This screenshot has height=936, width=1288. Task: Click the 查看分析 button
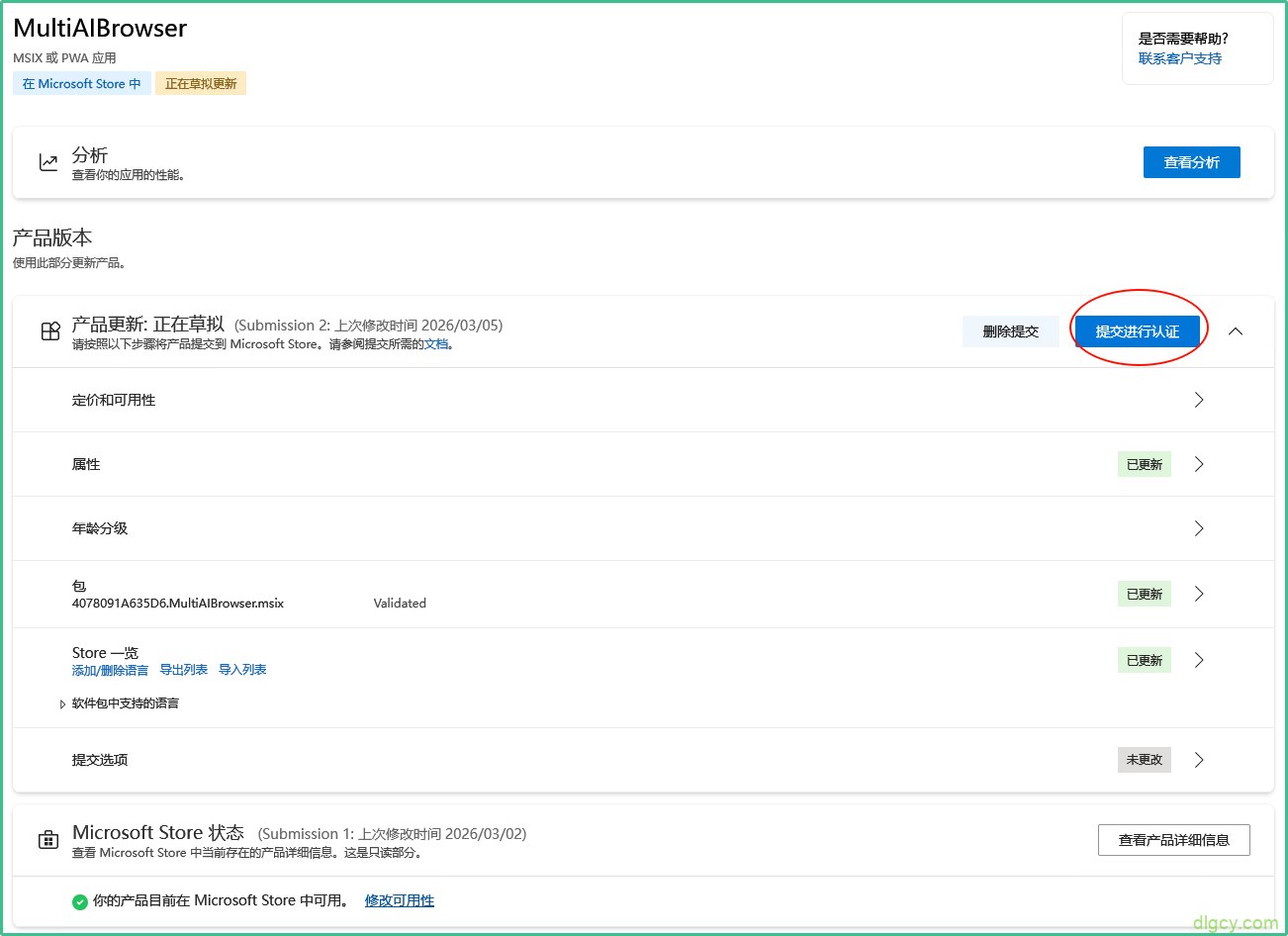pos(1191,161)
